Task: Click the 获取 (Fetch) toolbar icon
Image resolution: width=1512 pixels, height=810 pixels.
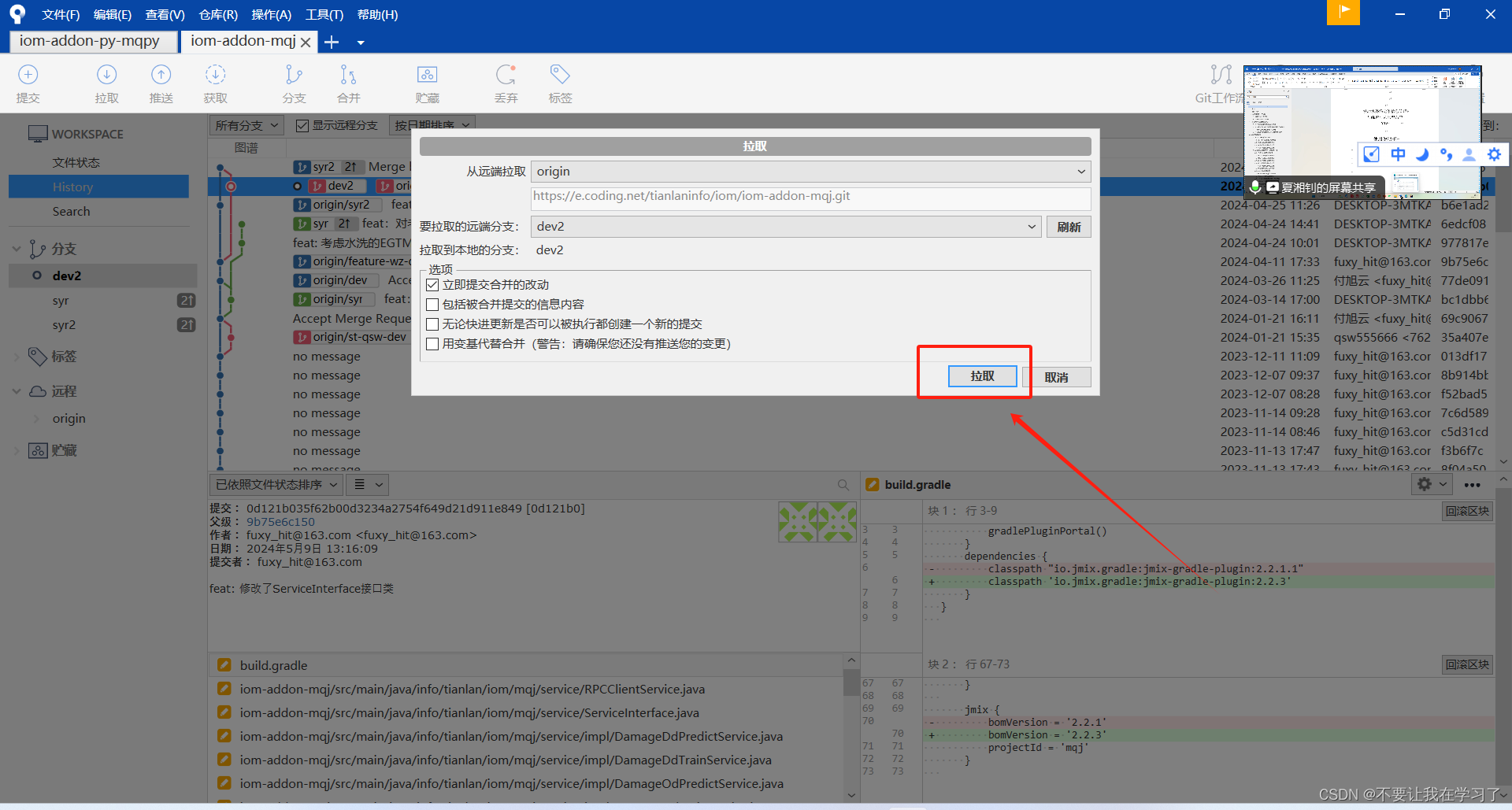Action: click(x=215, y=83)
